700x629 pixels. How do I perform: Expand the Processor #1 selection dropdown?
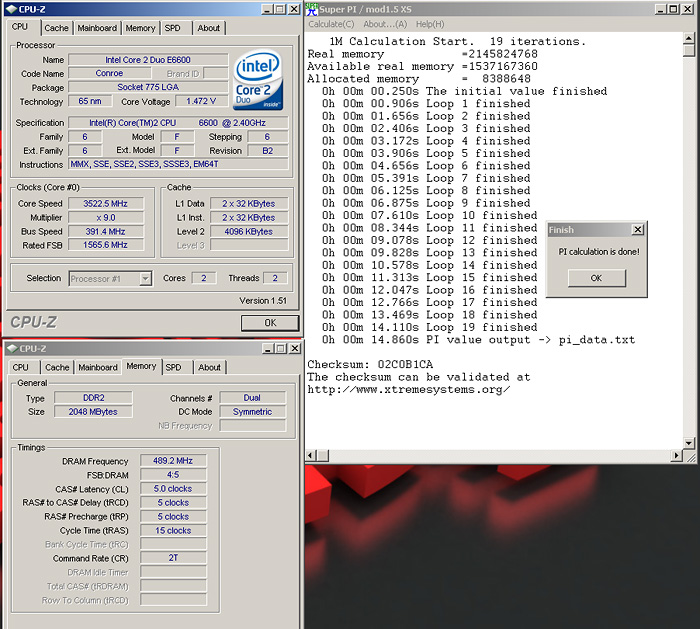tap(145, 279)
